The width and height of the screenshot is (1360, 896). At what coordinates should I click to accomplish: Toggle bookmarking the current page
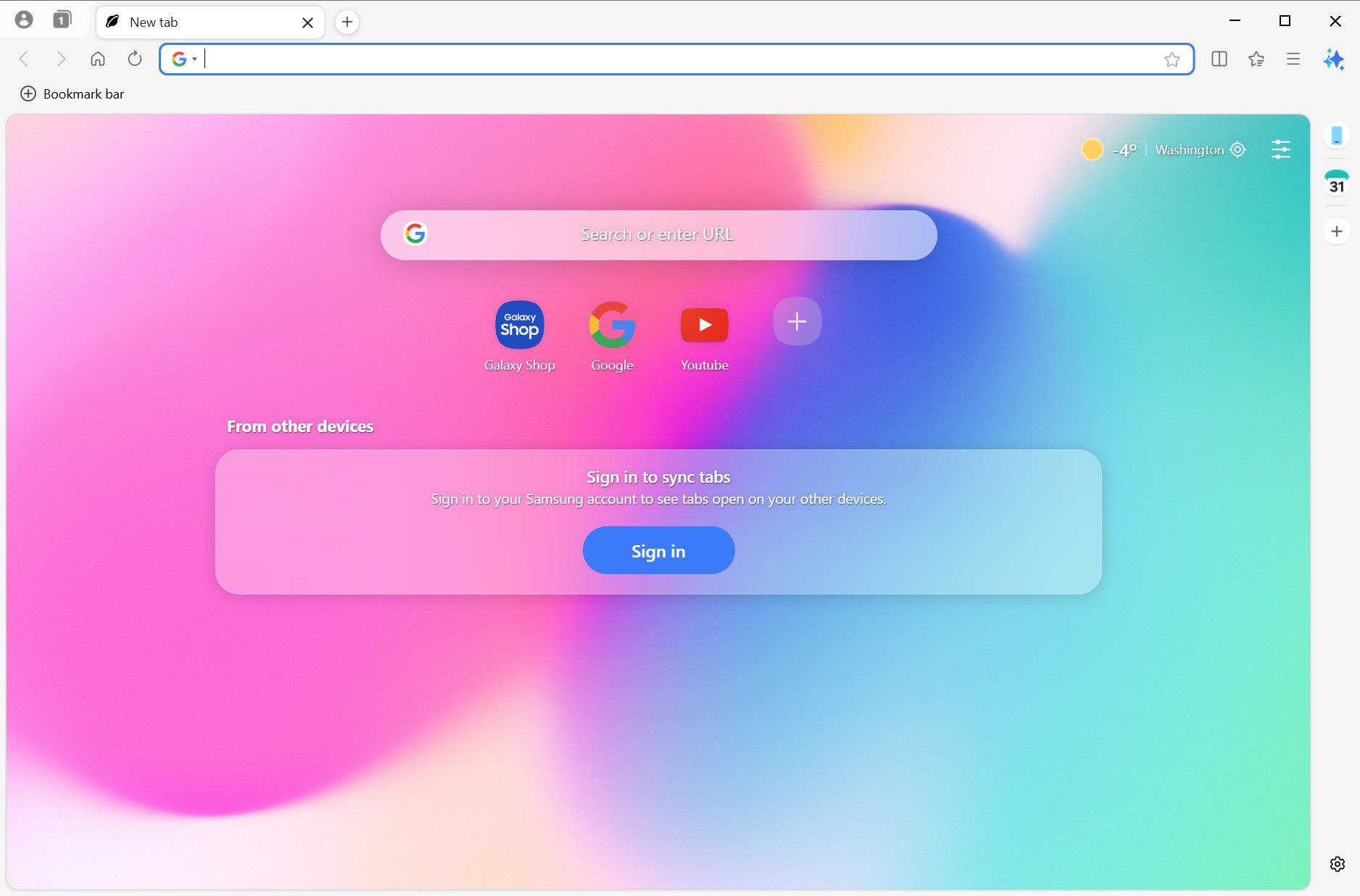tap(1172, 59)
